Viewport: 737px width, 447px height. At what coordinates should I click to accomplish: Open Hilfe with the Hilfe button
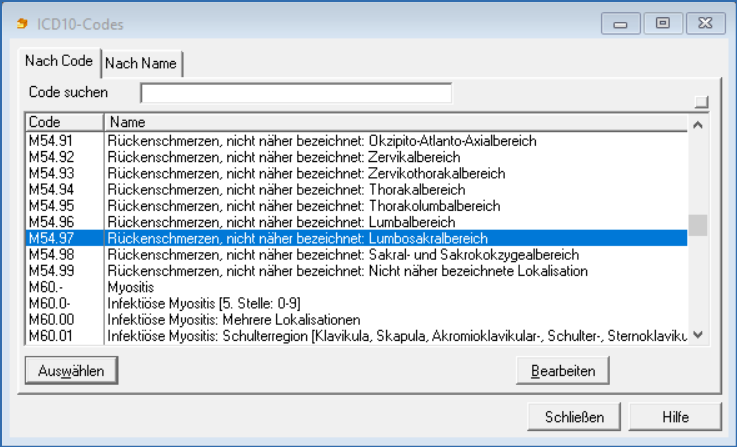click(x=675, y=417)
